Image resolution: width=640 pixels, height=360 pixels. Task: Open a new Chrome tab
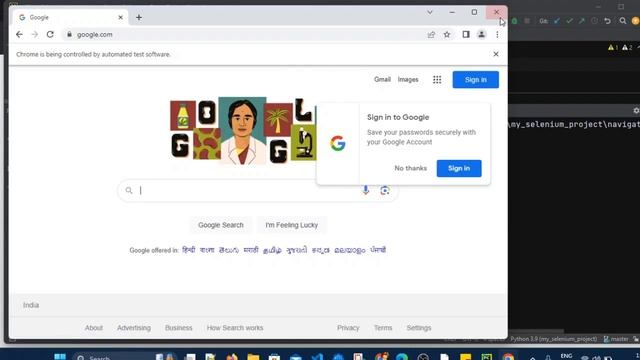click(139, 17)
